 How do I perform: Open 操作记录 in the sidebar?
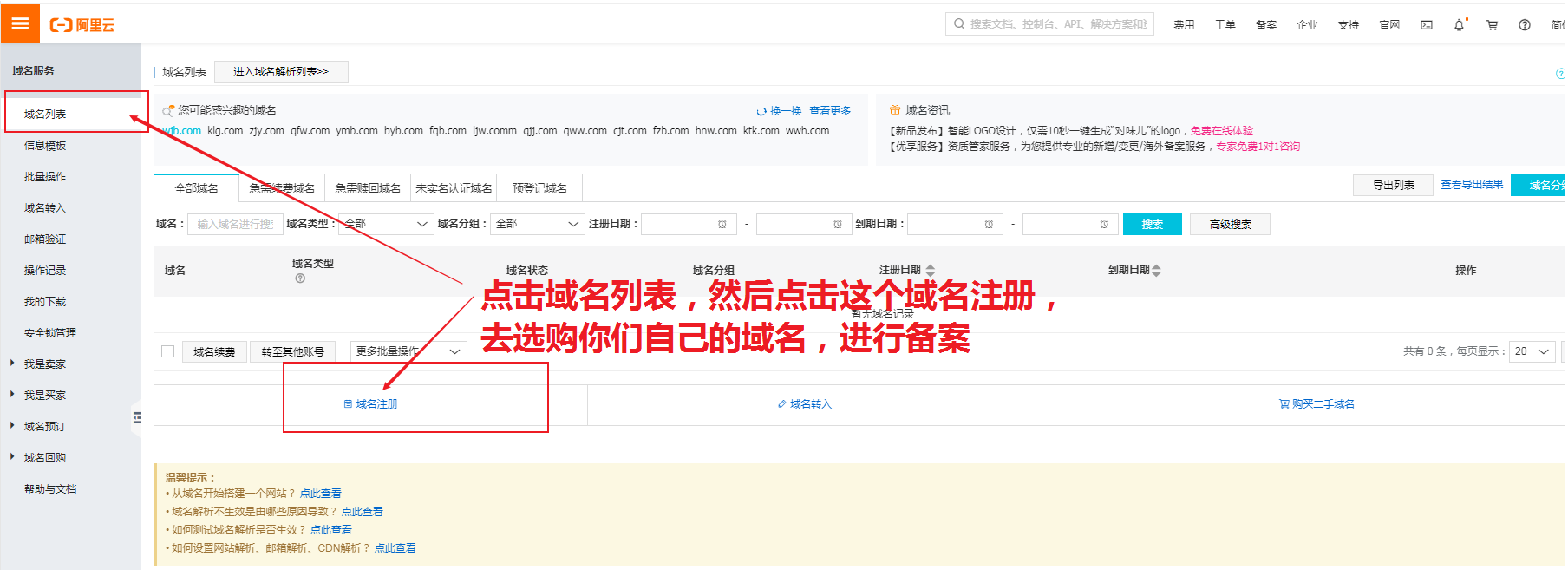[x=45, y=271]
